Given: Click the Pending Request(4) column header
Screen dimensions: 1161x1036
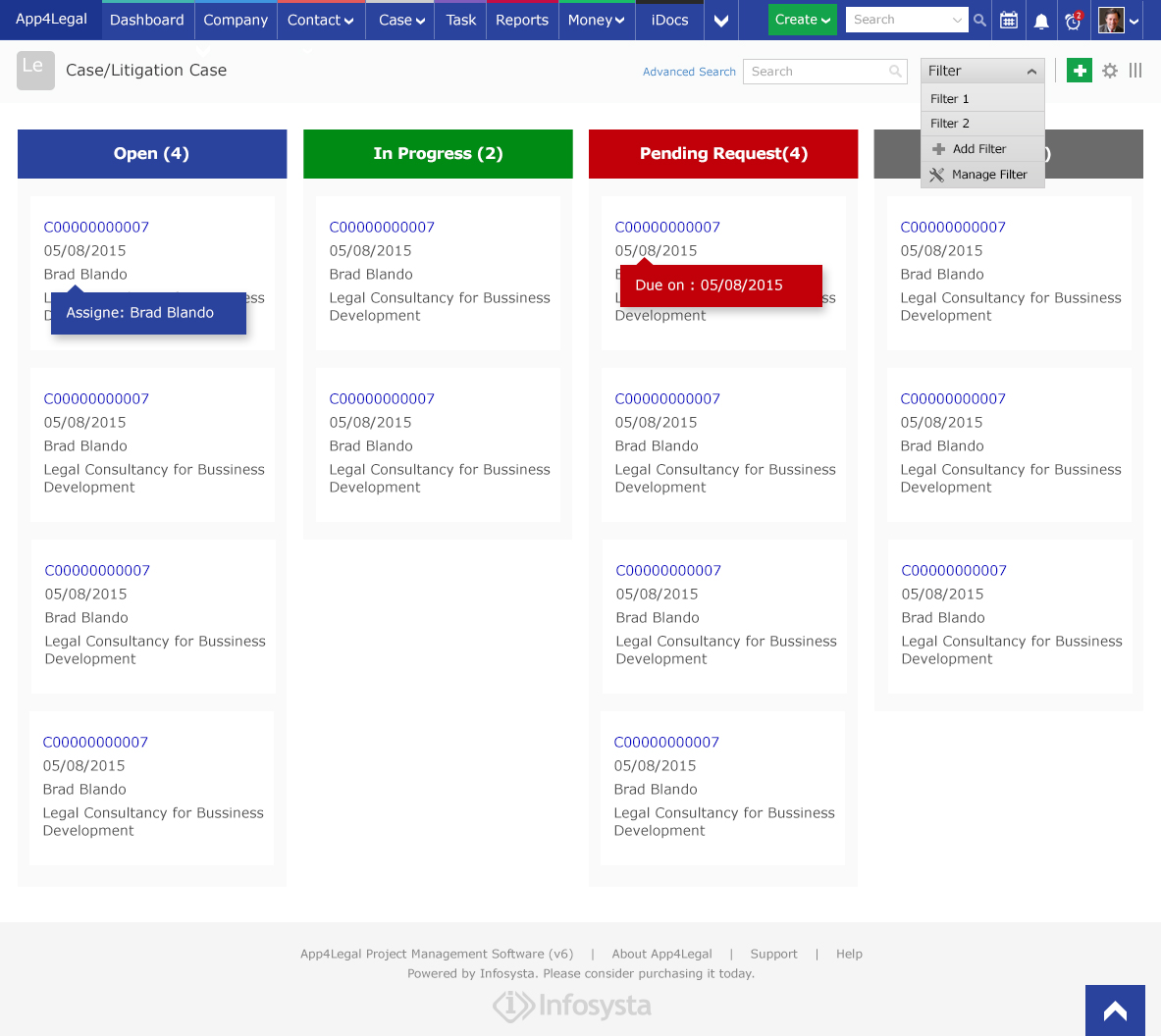Looking at the screenshot, I should click(722, 154).
